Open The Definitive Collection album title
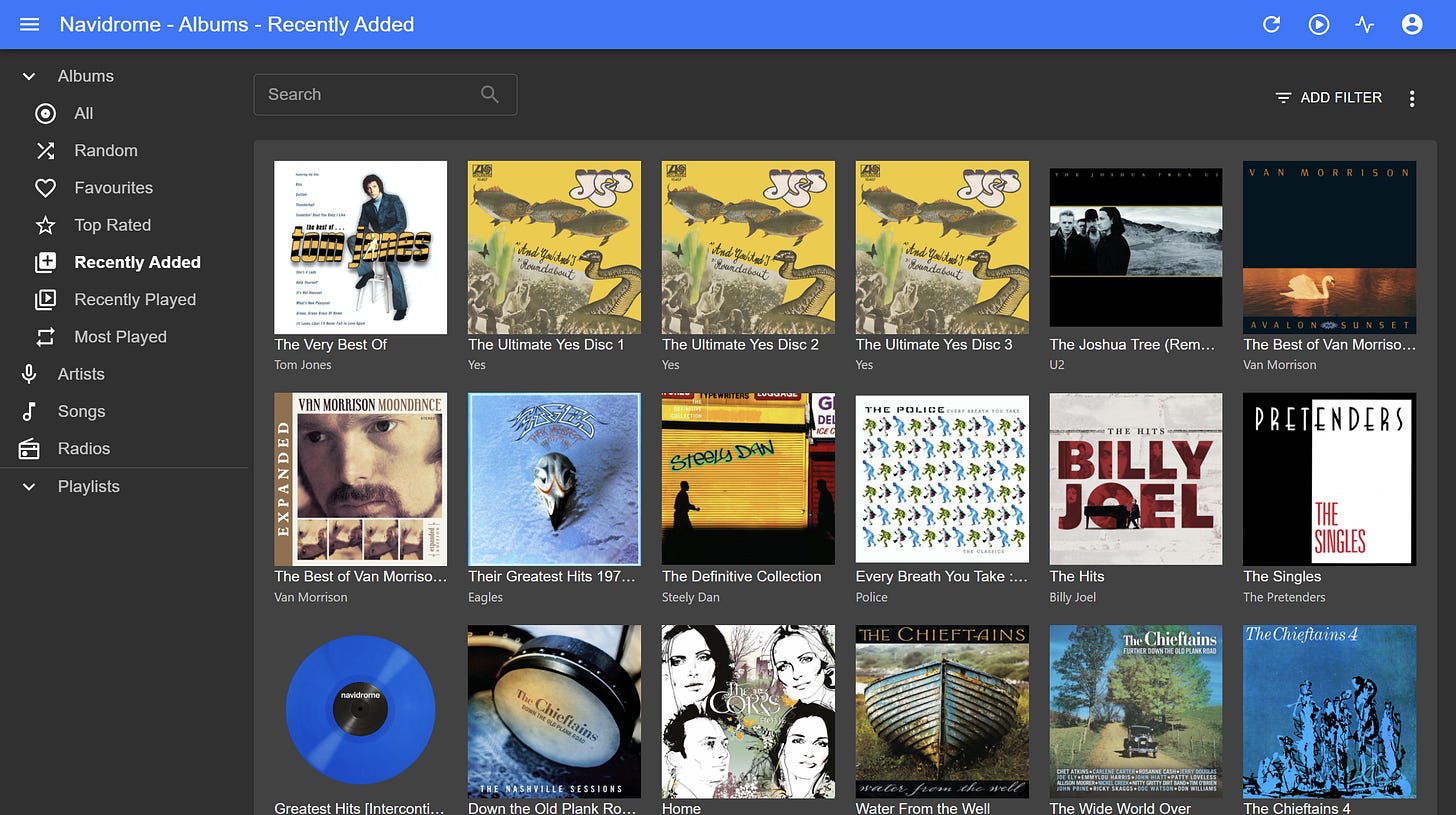This screenshot has height=815, width=1456. pyautogui.click(x=742, y=577)
